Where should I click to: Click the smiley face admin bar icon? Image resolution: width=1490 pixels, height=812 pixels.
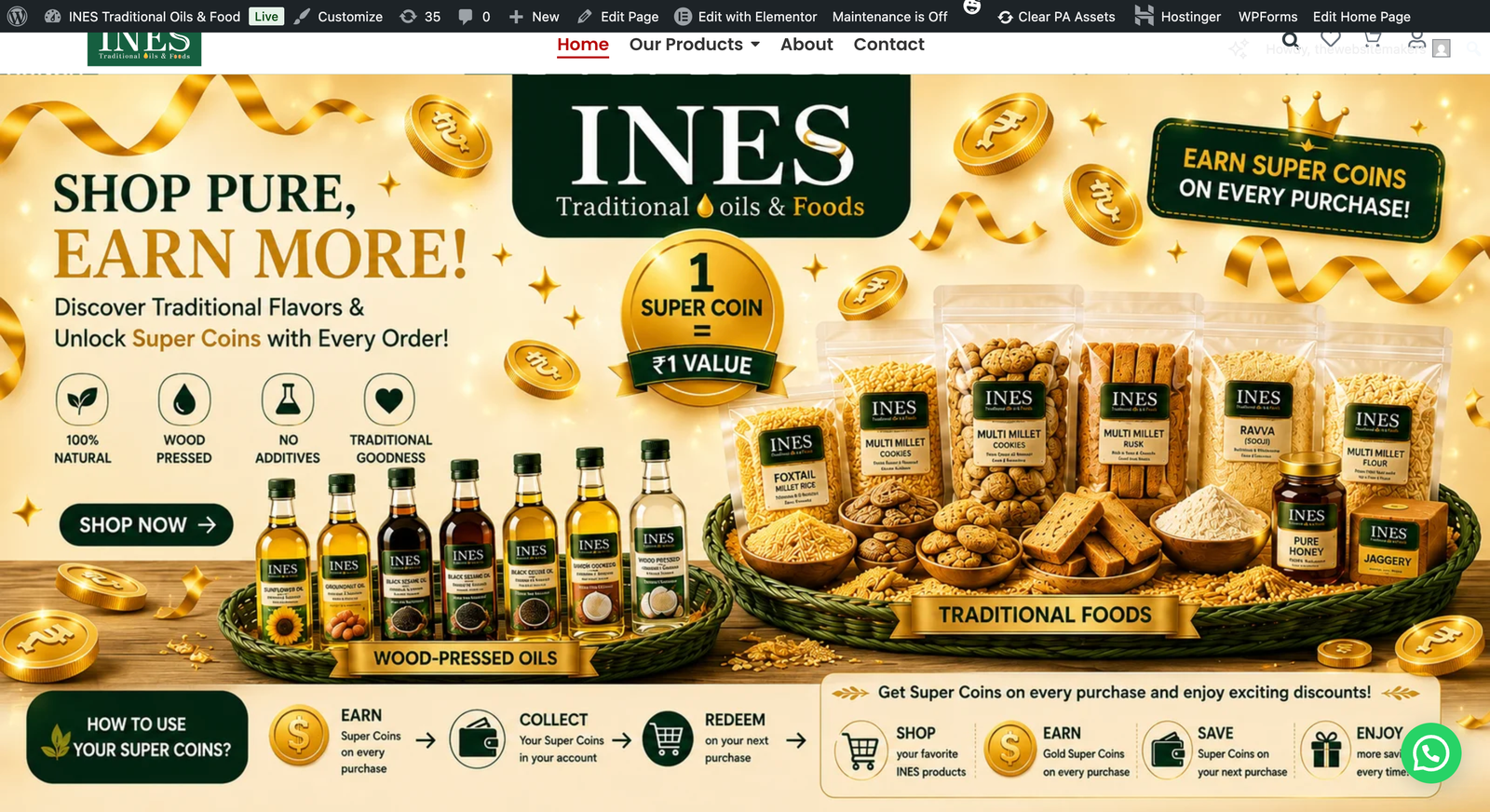971,7
